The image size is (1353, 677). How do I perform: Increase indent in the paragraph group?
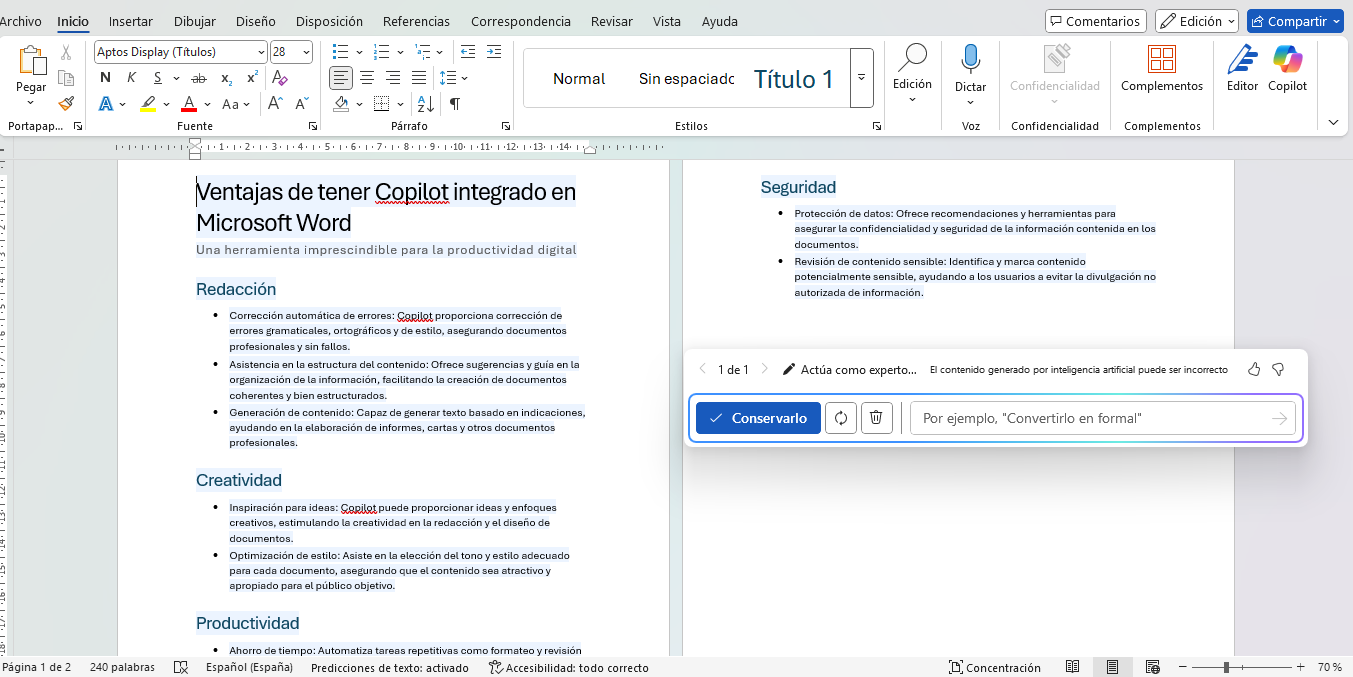pyautogui.click(x=492, y=52)
